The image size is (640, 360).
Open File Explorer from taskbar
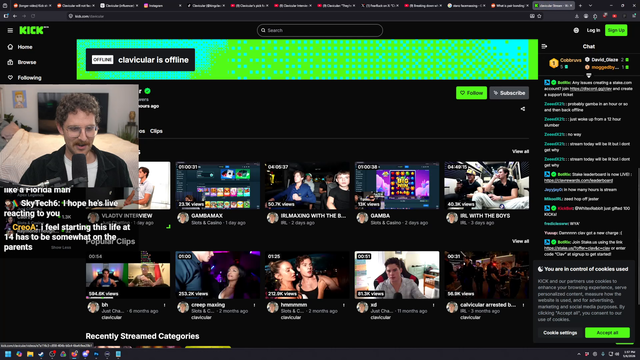click(x=30, y=354)
